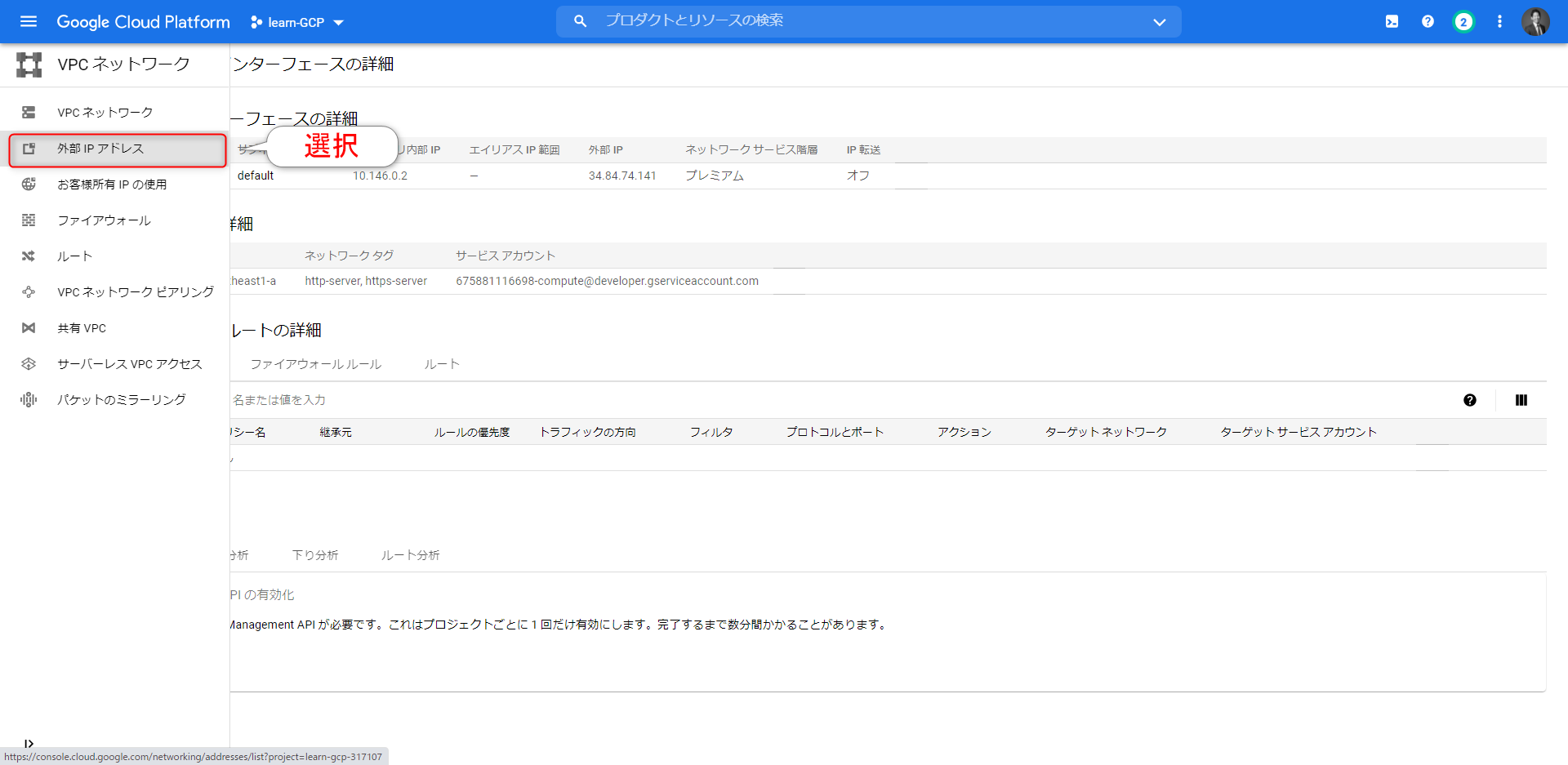Click the internal IP 10.146.0.2
The width and height of the screenshot is (1568, 765).
click(380, 176)
